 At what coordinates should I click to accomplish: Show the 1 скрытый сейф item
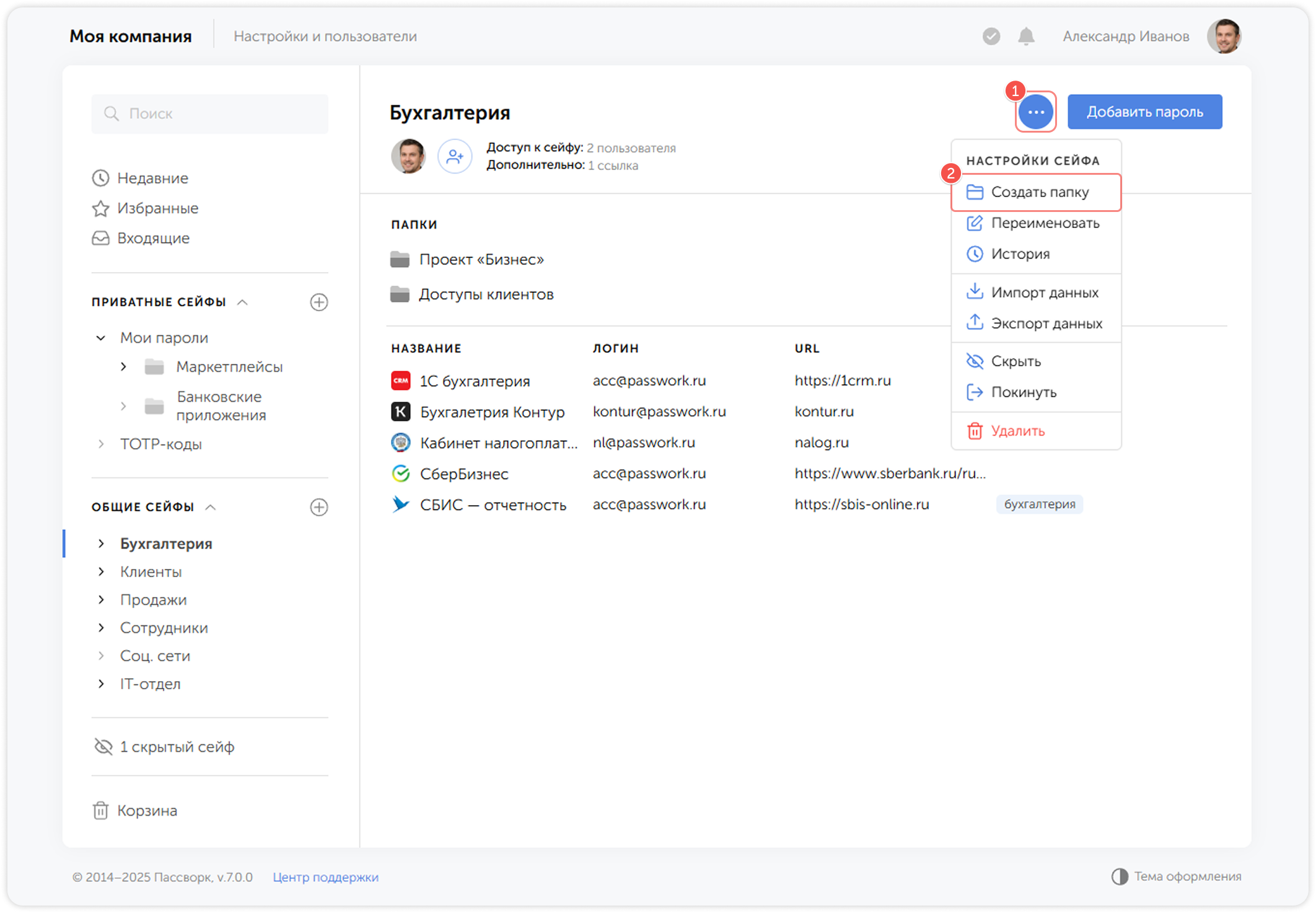[x=164, y=747]
